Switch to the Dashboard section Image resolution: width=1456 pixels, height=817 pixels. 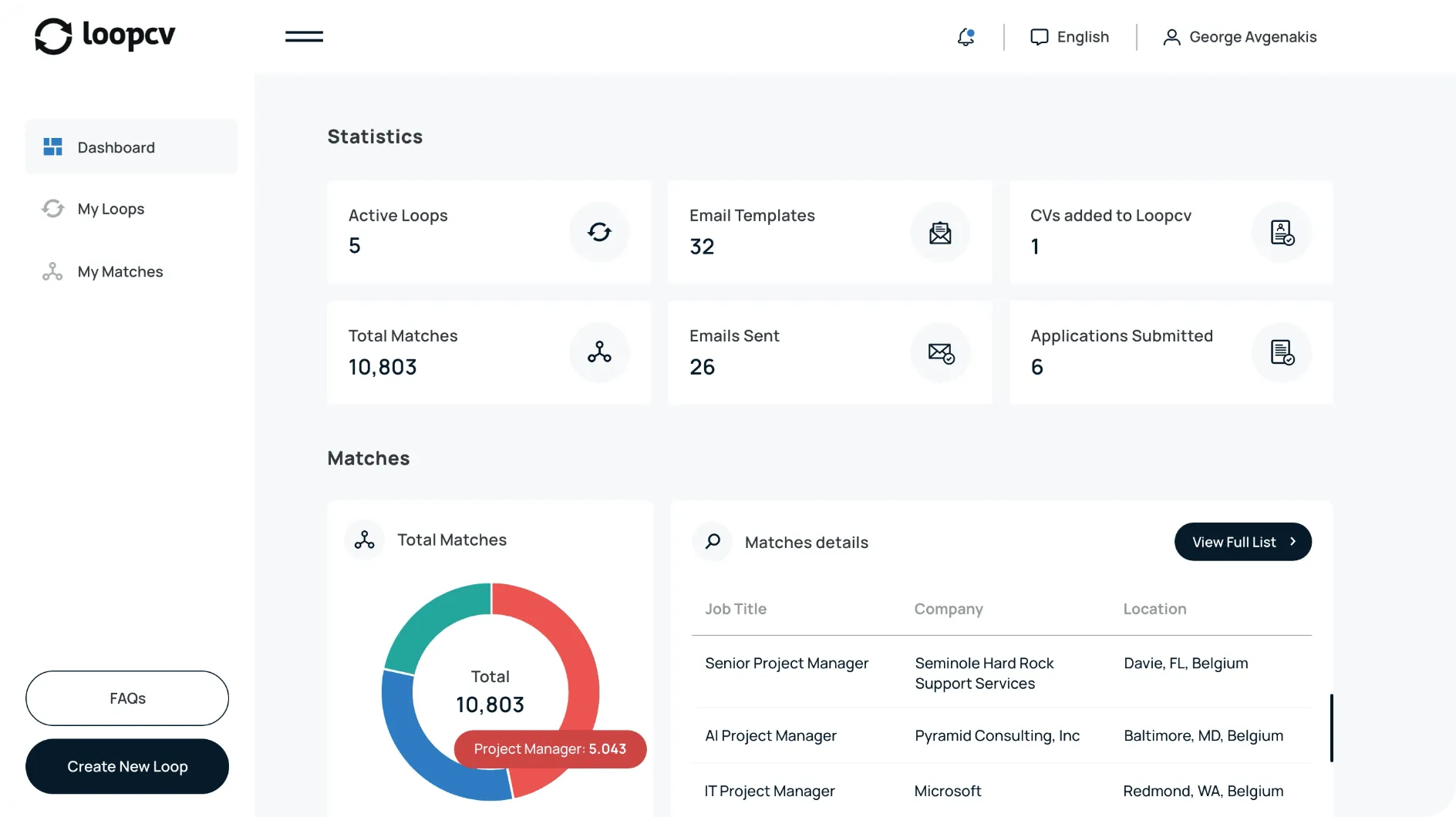116,147
